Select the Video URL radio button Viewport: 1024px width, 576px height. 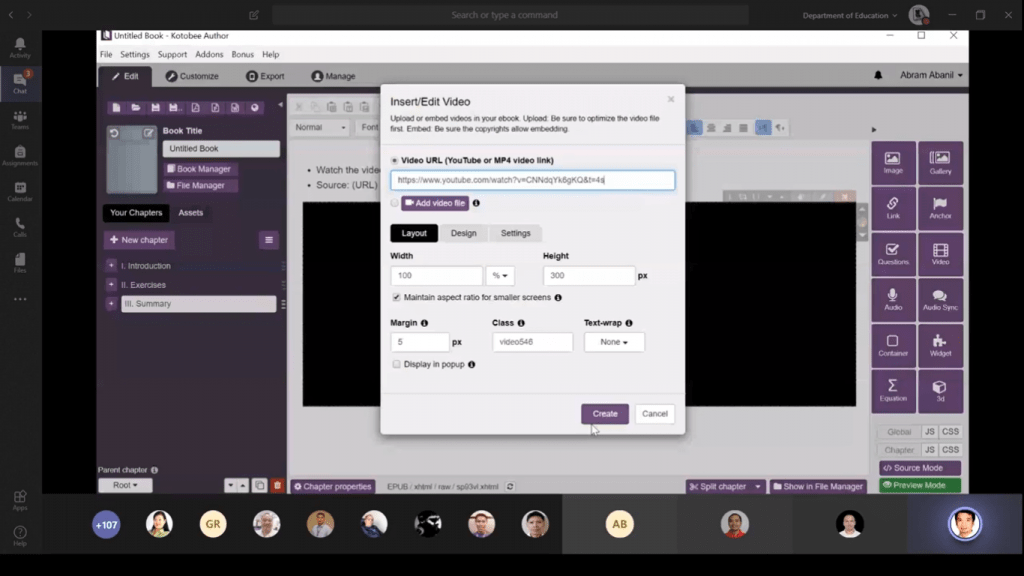tap(394, 161)
